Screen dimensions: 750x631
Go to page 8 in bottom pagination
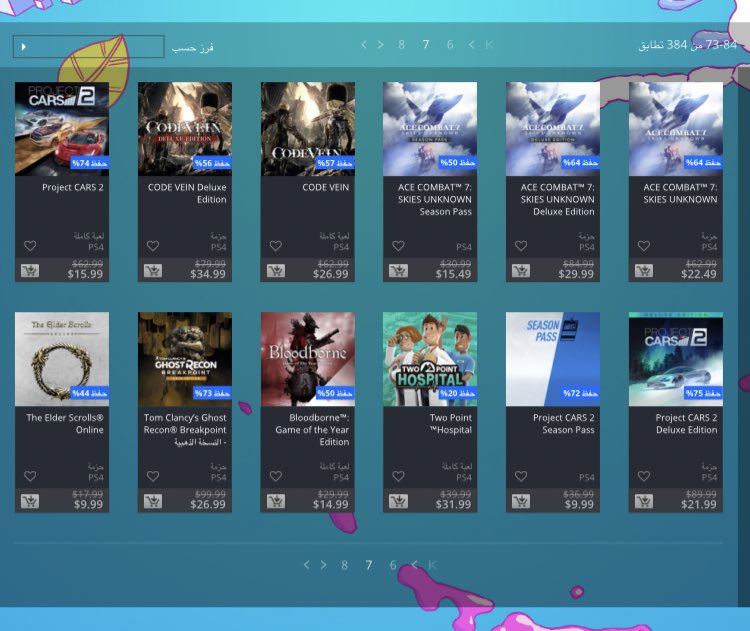[x=344, y=565]
